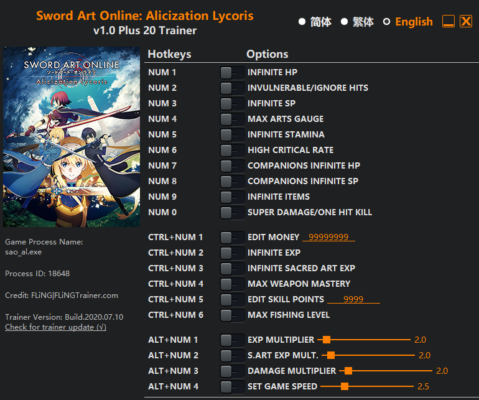The height and width of the screenshot is (400, 479).
Task: Enable Infinite EXP toggle
Action: click(232, 253)
